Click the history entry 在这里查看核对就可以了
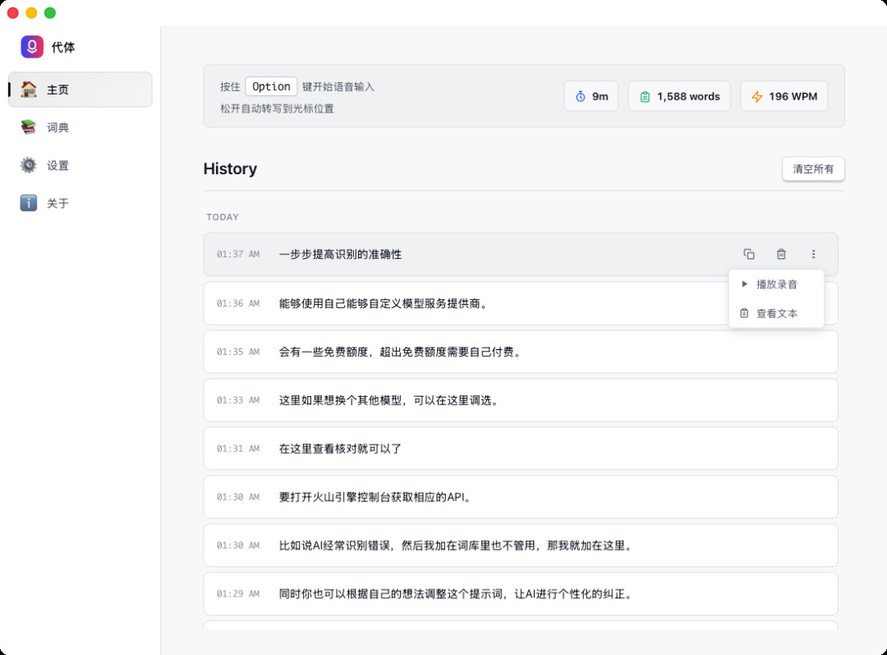Image resolution: width=887 pixels, height=655 pixels. tap(520, 449)
